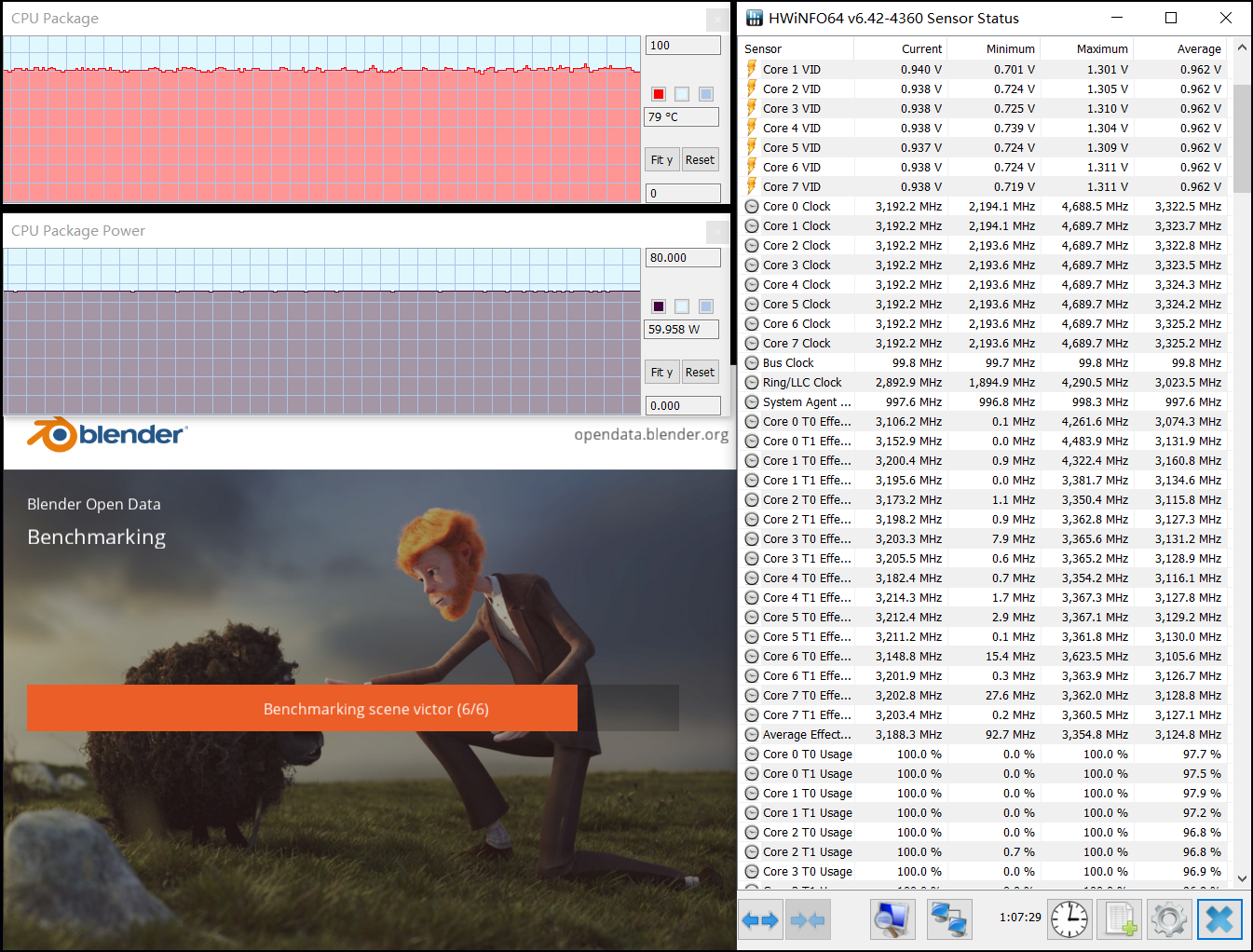Click the blue X icon in HWiNFO toolbar

point(1219,920)
